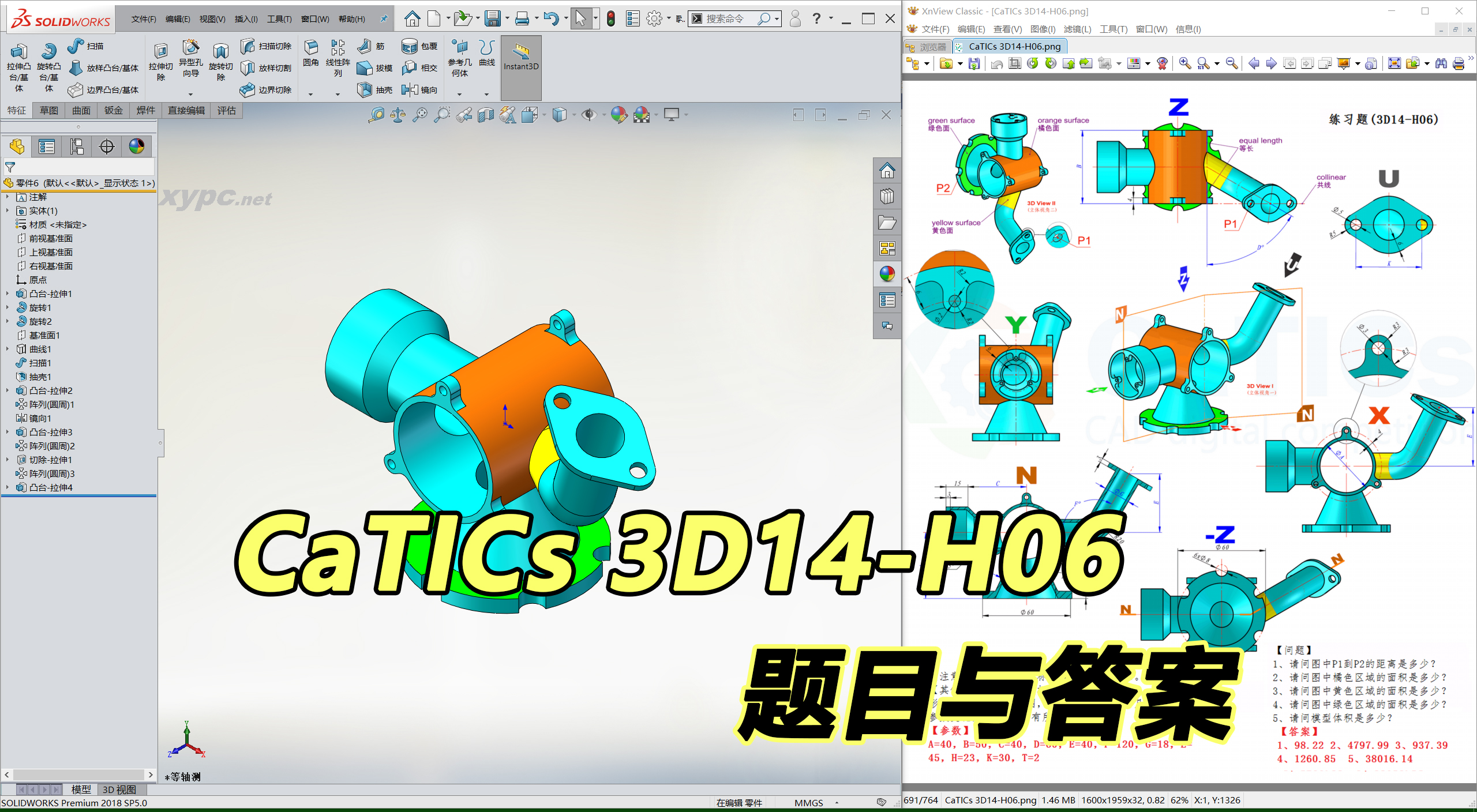
Task: Open the PropertyManager tab icon
Action: tap(47, 147)
